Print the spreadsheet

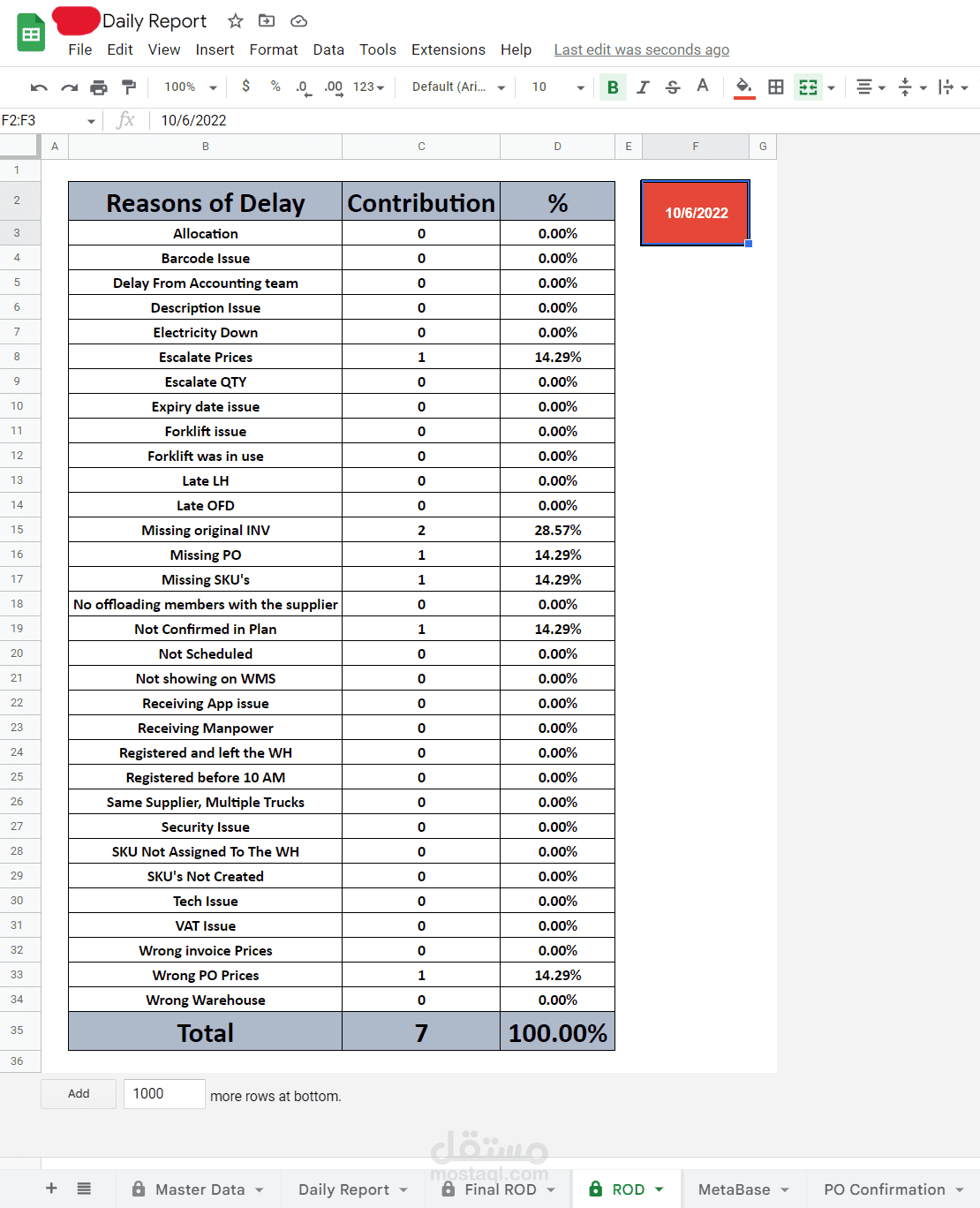click(x=99, y=87)
